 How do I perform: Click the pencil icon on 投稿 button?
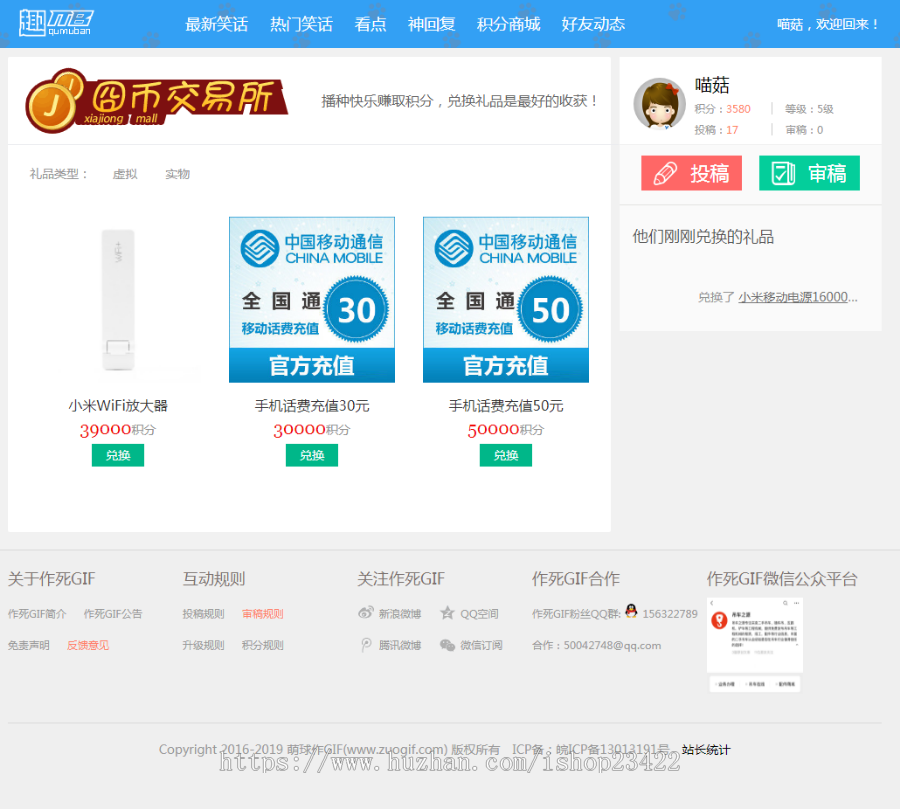pos(665,173)
